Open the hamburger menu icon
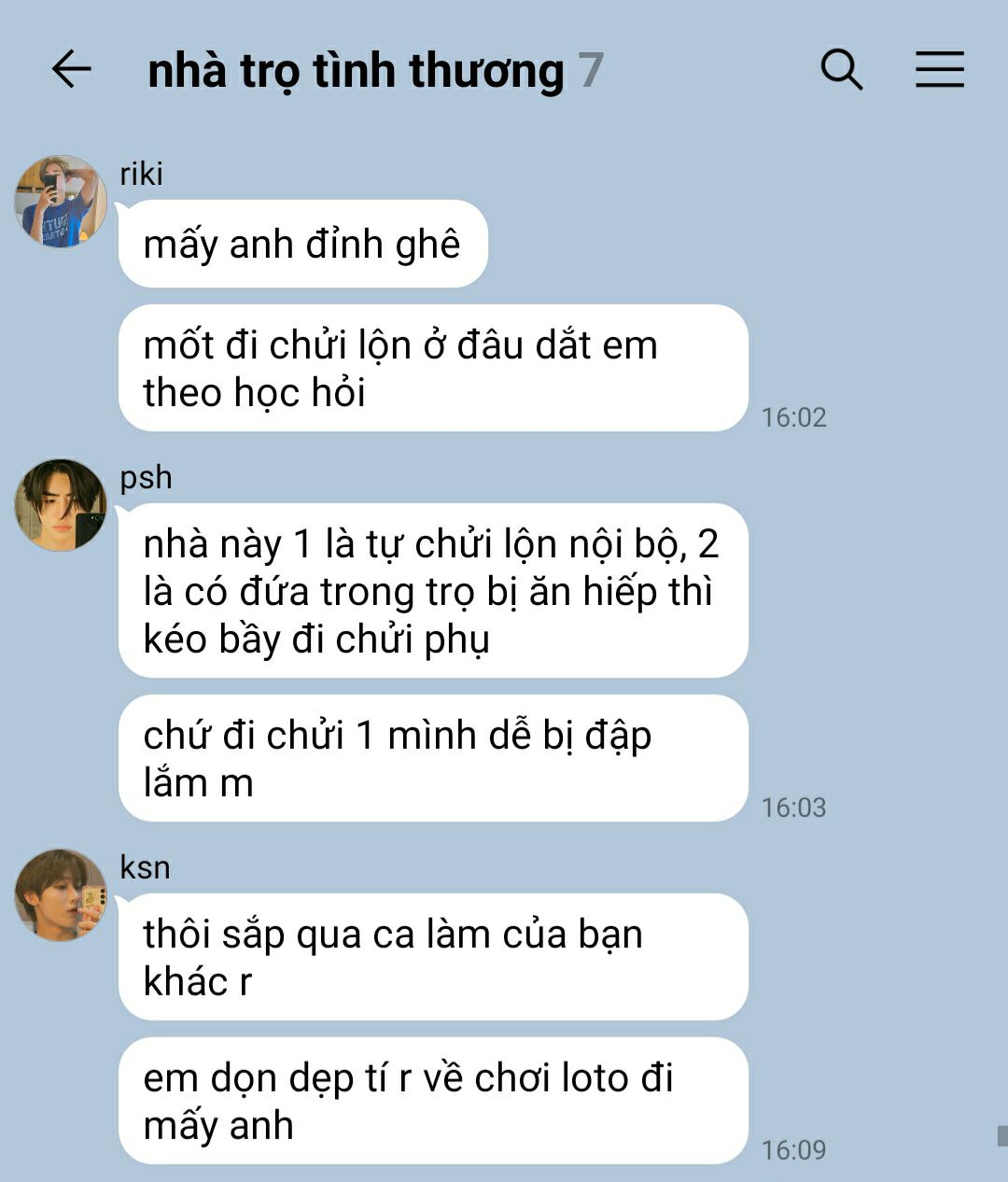Screen dimensions: 1008x1182 (939, 70)
